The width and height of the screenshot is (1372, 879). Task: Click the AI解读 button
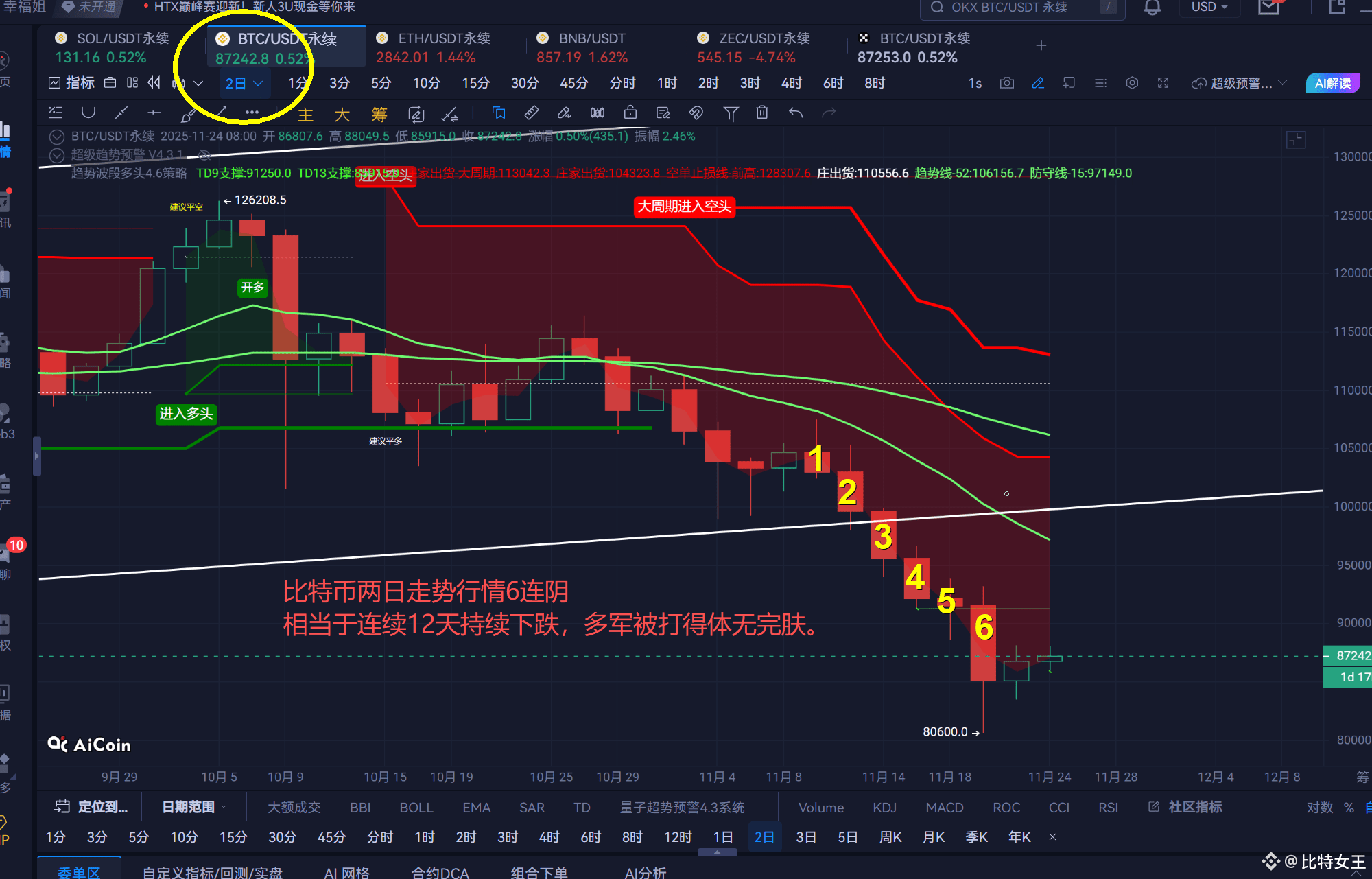(1332, 83)
